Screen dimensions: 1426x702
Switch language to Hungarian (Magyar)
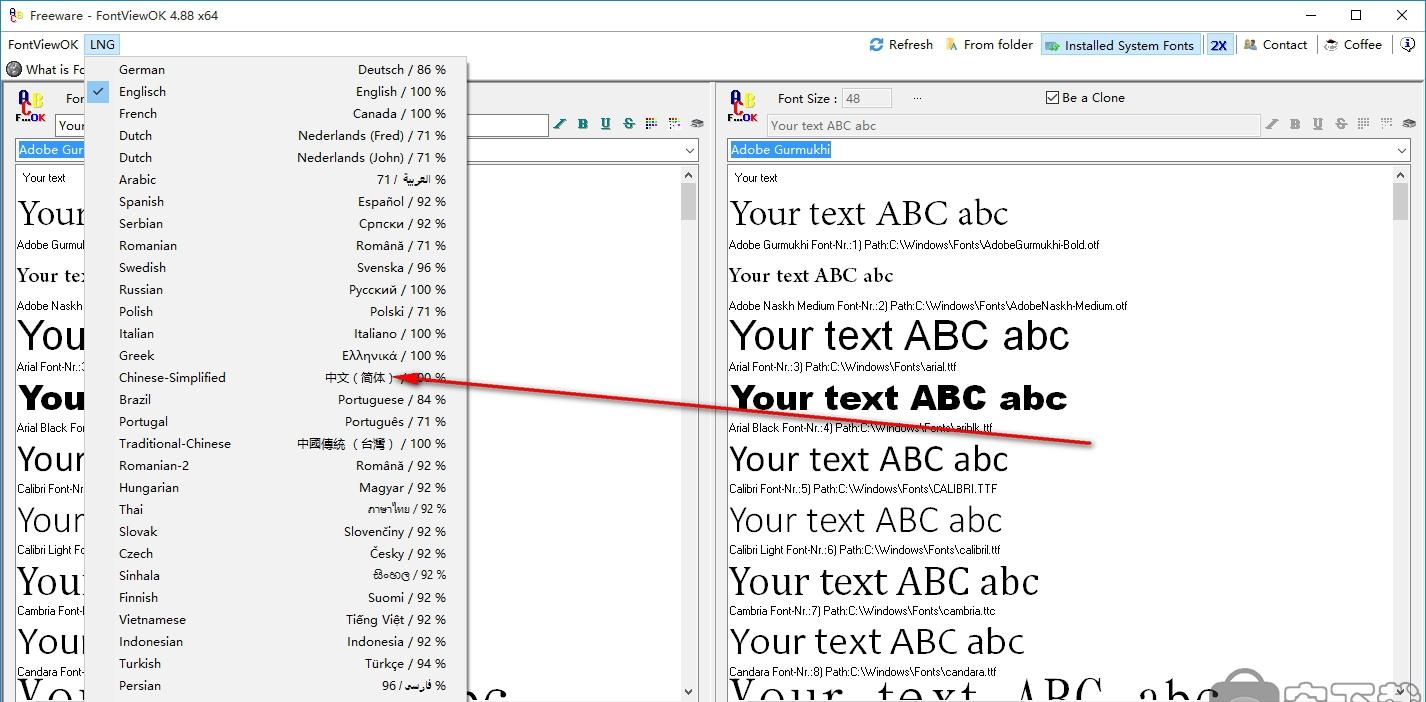[276, 488]
